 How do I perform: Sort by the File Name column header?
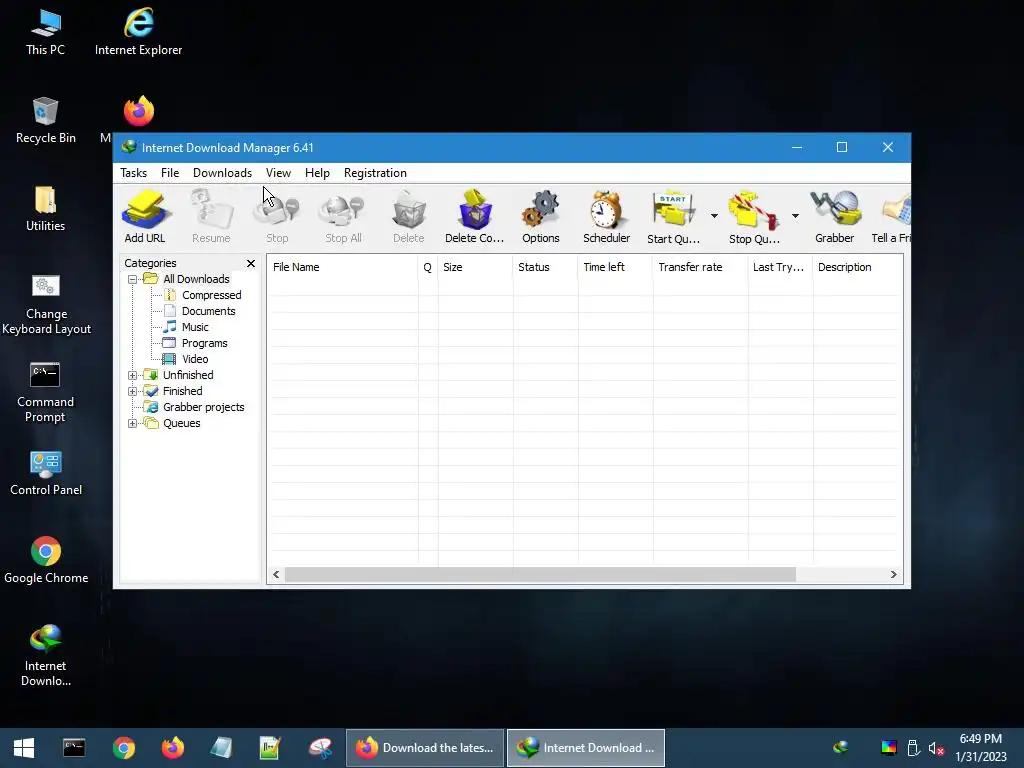[342, 267]
